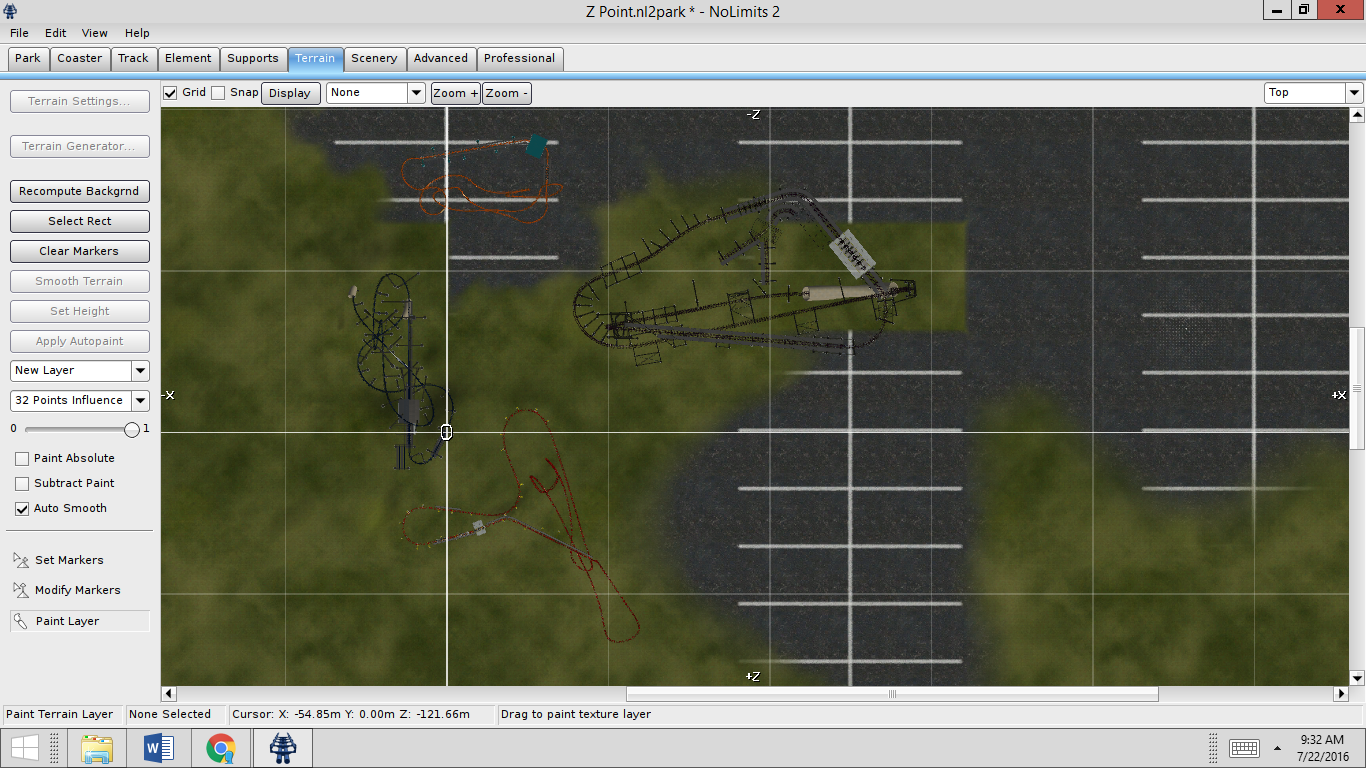The image size is (1366, 768).
Task: Launch Google Chrome from the taskbar
Action: click(221, 748)
